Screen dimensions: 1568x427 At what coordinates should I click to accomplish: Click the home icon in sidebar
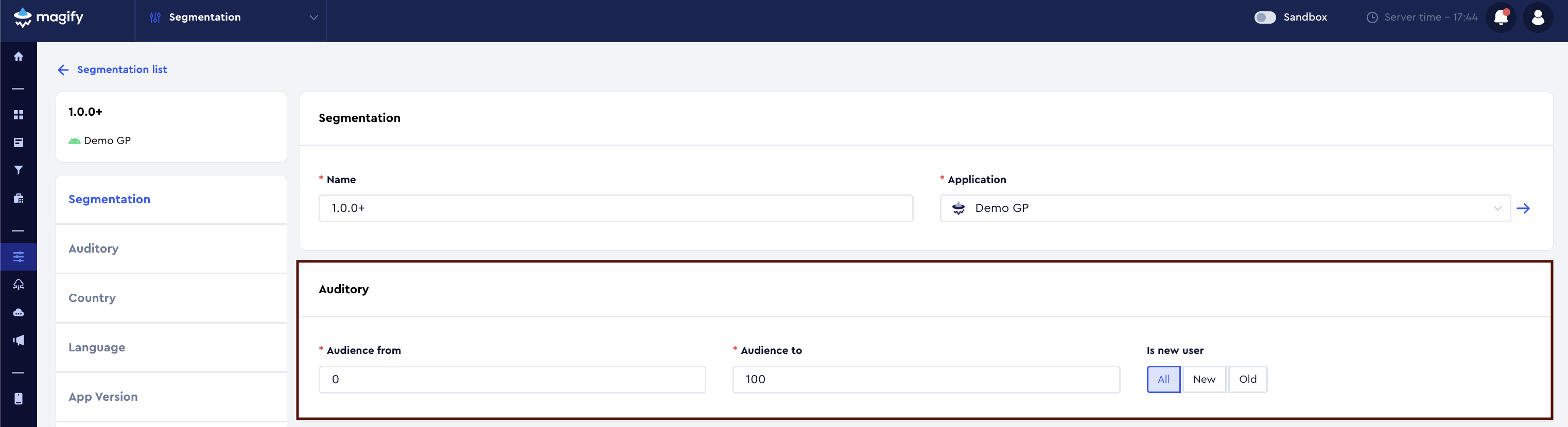tap(18, 57)
